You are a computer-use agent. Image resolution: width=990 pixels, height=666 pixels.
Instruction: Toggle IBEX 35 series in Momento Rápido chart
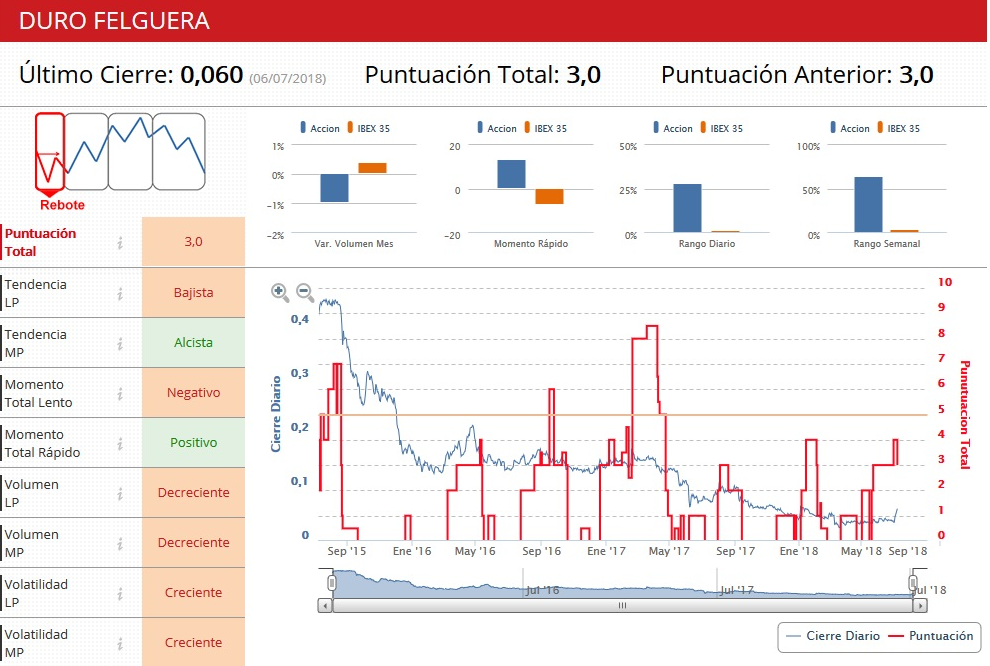(546, 128)
